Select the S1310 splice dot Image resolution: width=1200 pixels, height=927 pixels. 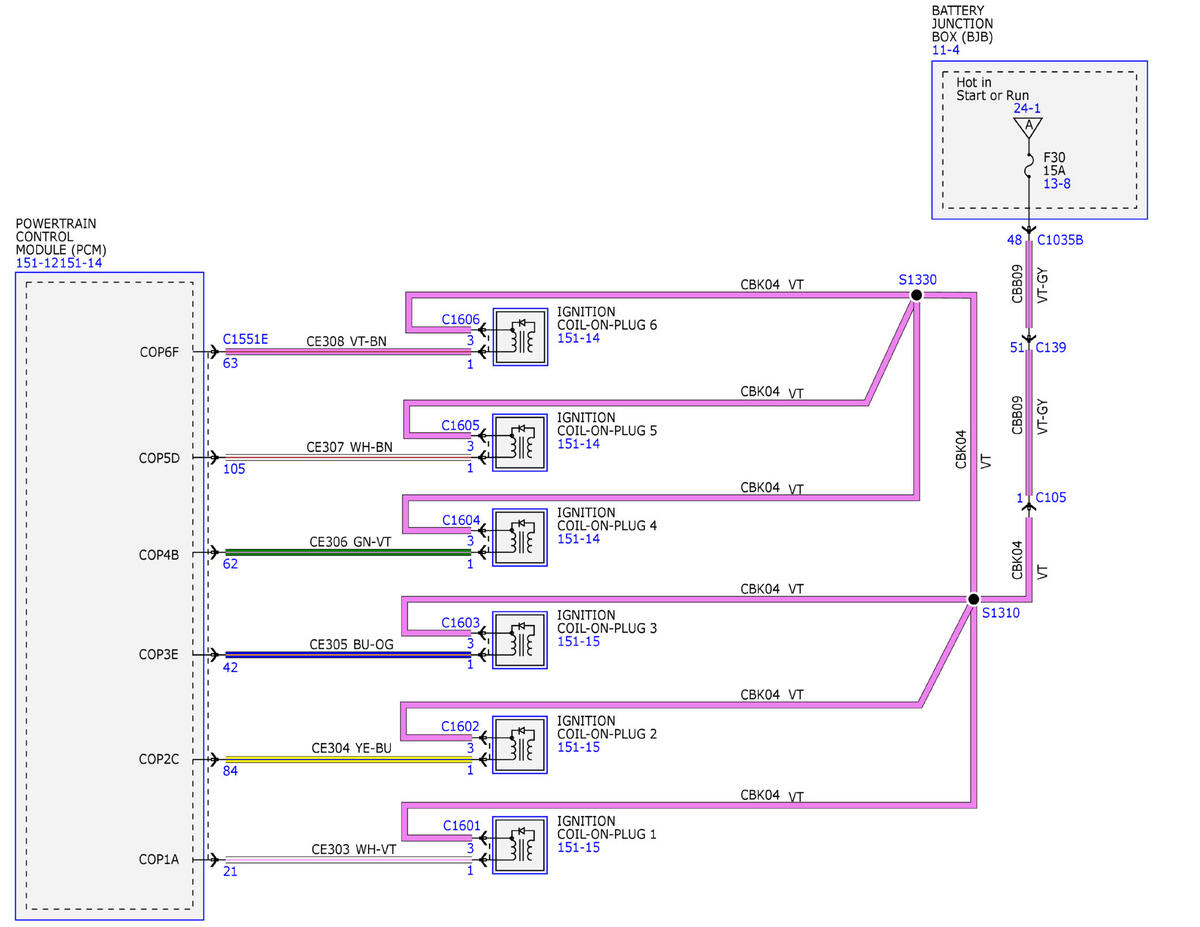(x=973, y=600)
